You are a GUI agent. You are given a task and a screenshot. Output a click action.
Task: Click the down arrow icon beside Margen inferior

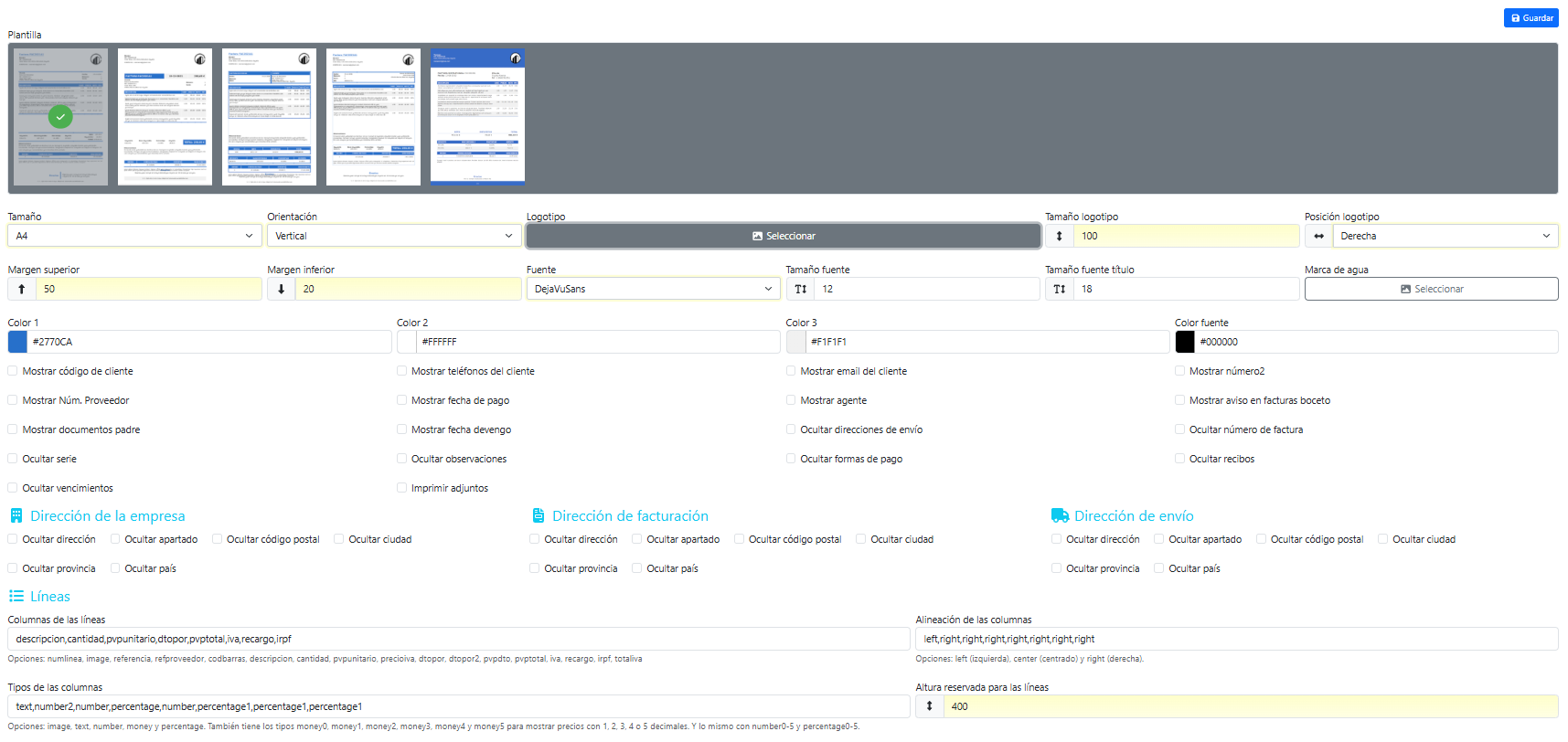pos(281,289)
